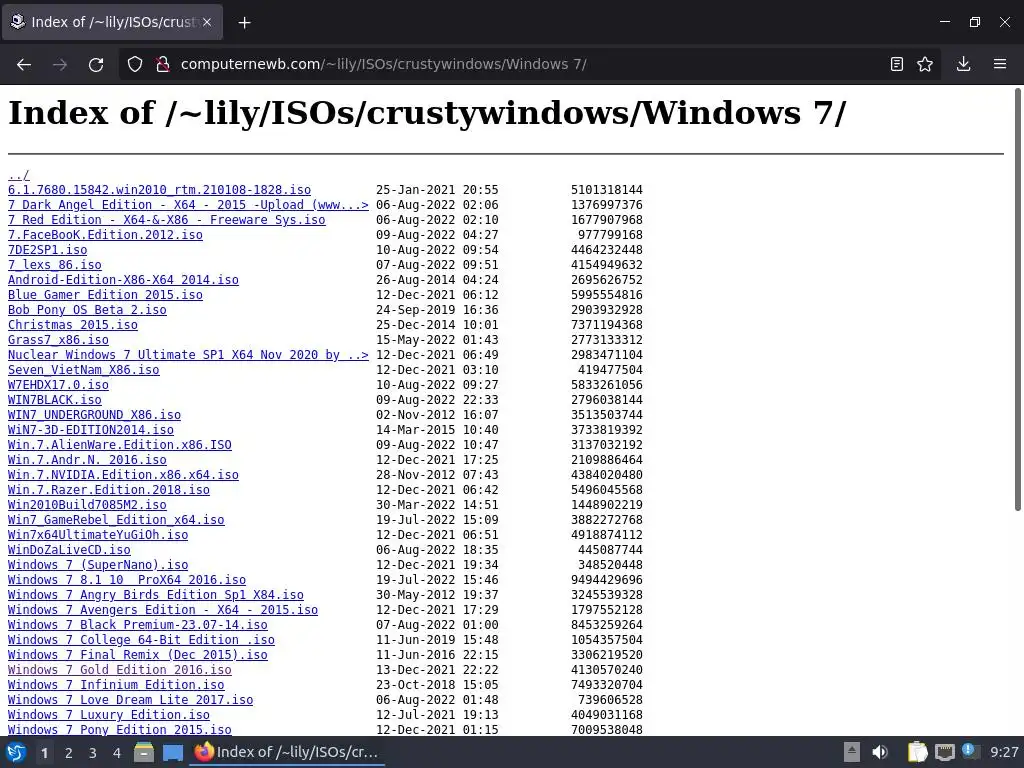
Task: Switch to workspace 4
Action: pos(117,753)
